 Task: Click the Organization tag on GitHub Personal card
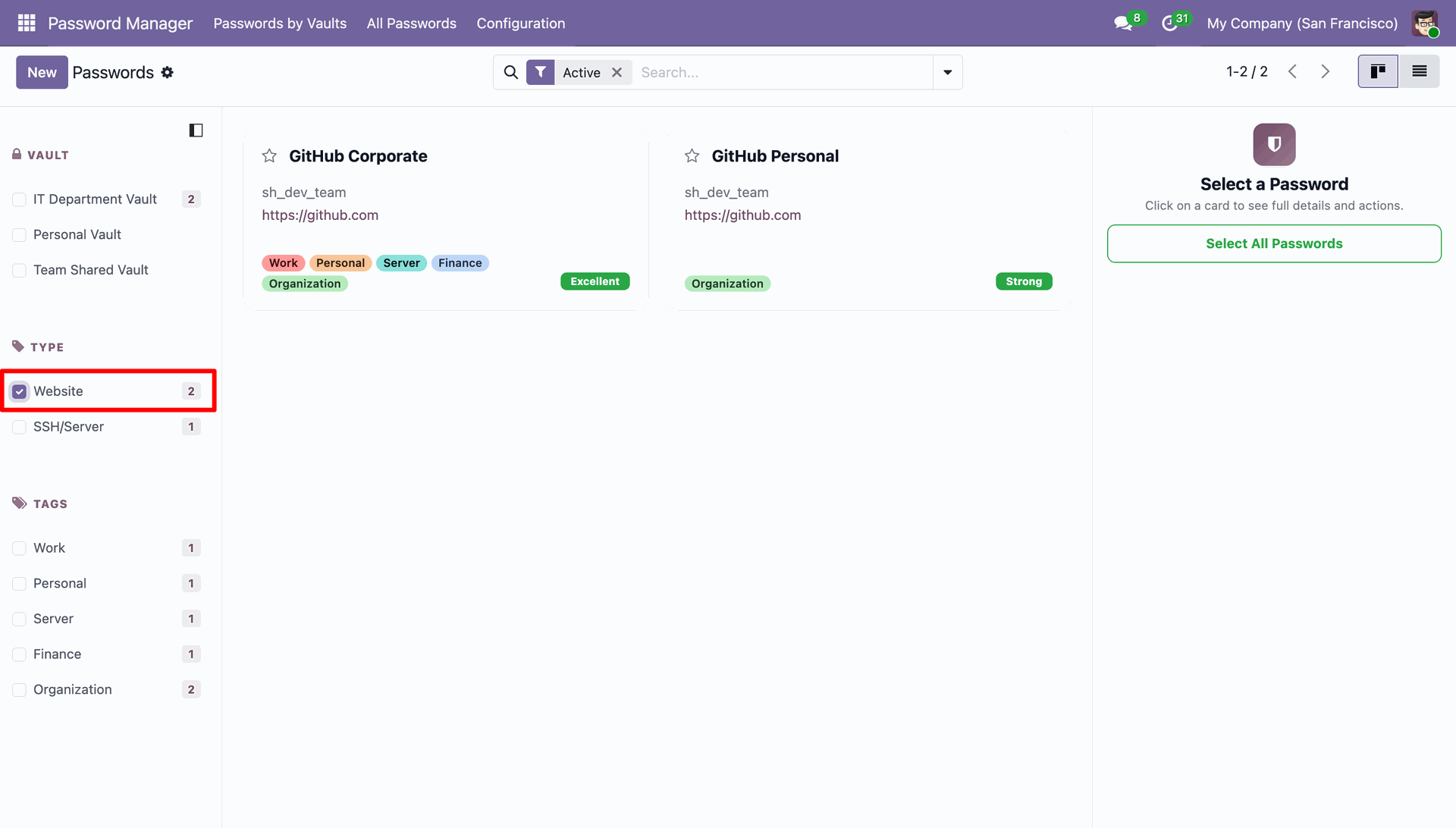tap(727, 284)
